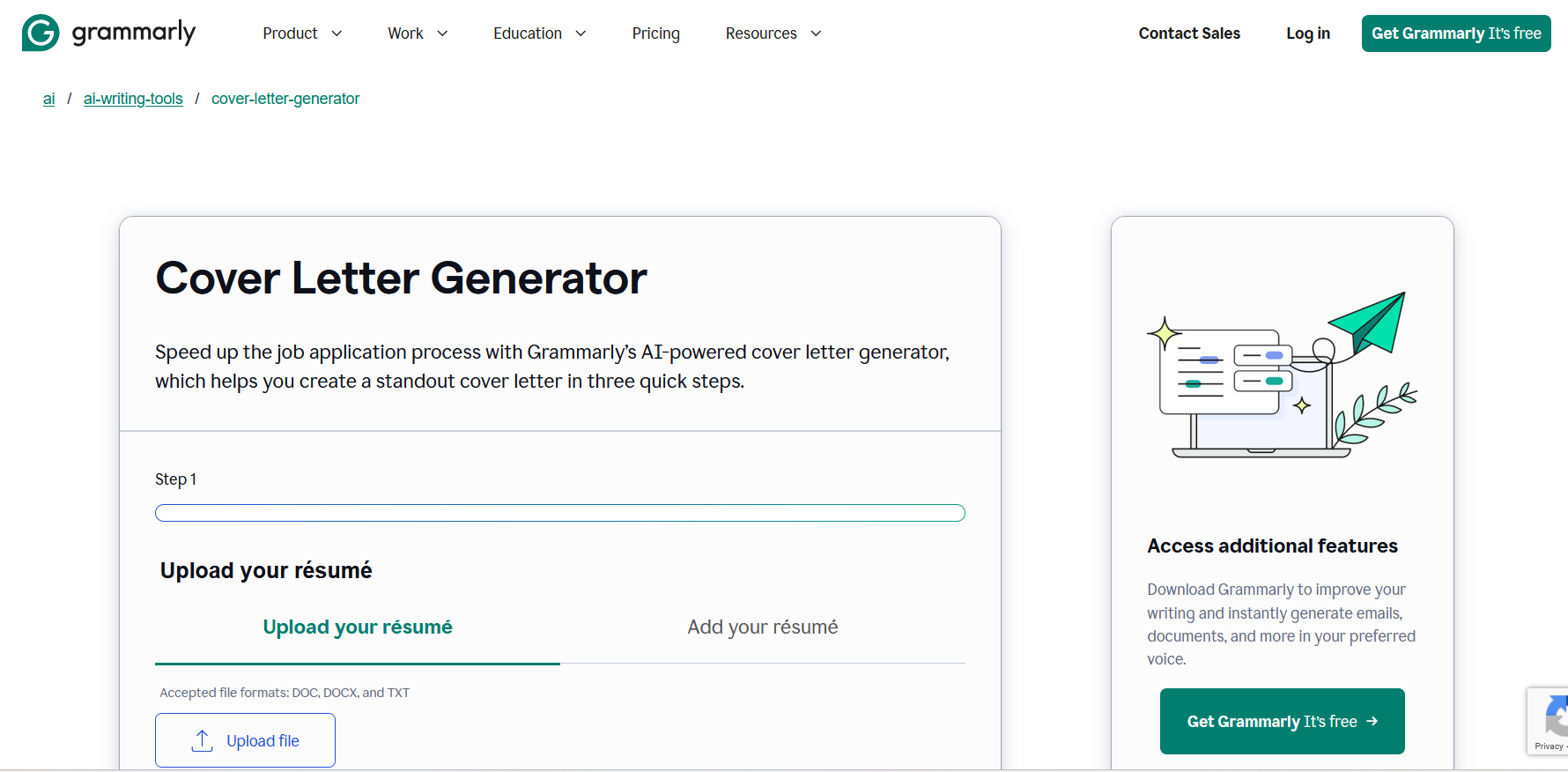Open the Education dropdown chevron
1568x772 pixels.
[581, 33]
